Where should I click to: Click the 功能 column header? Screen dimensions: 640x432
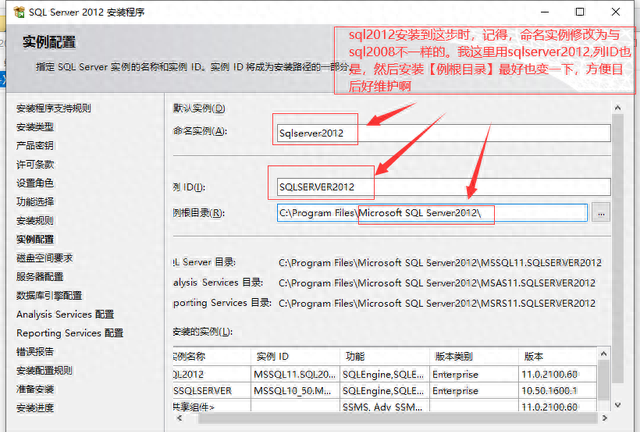click(384, 356)
